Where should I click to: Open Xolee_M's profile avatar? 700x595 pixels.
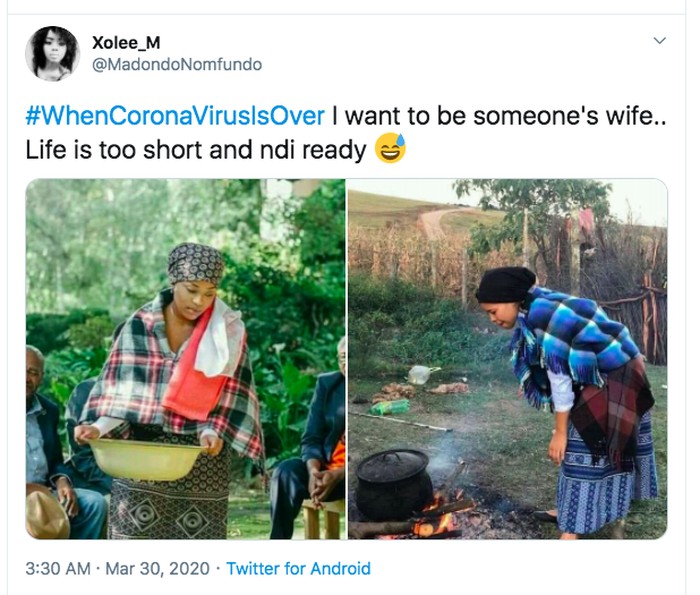pos(52,53)
